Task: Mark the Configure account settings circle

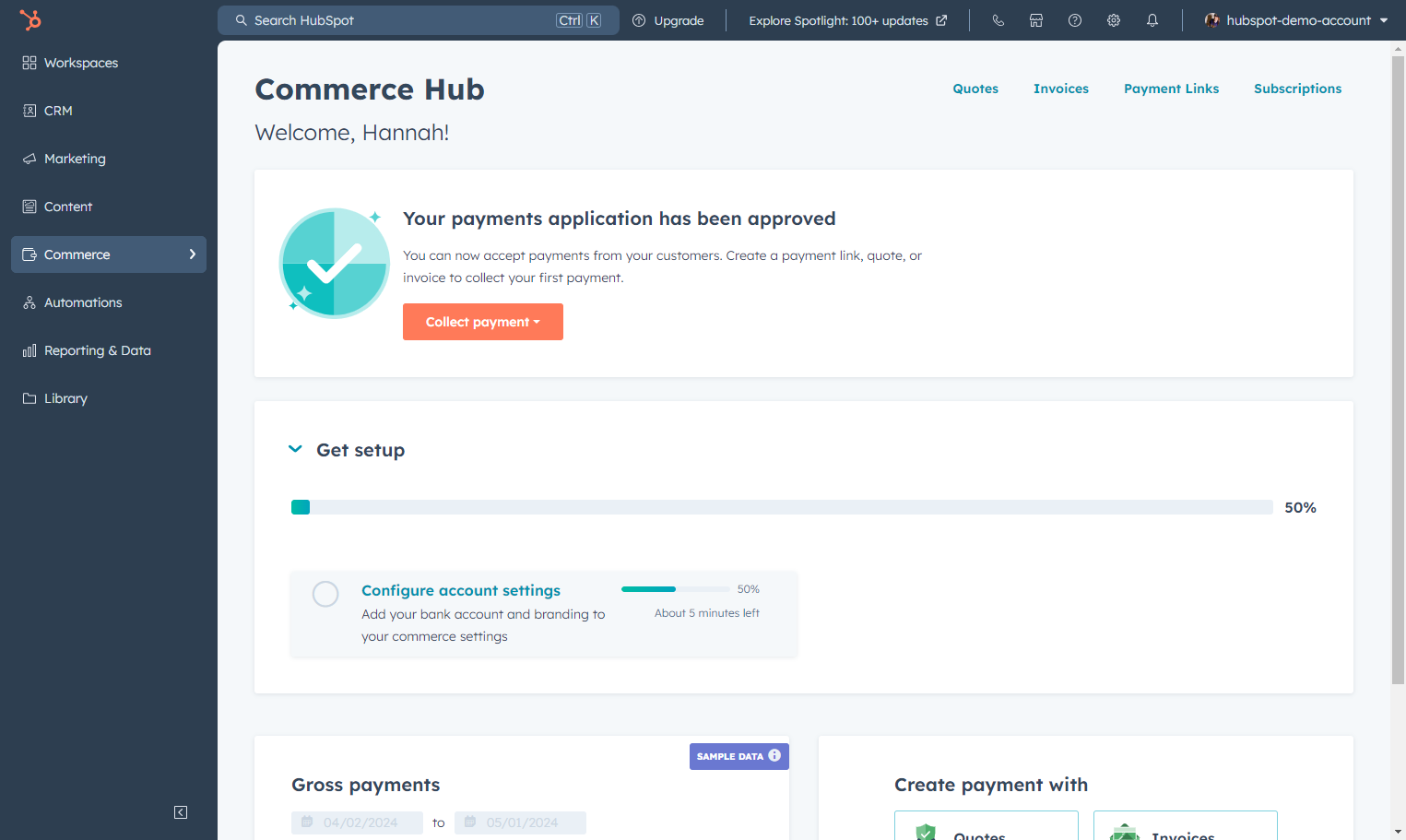Action: 325,594
